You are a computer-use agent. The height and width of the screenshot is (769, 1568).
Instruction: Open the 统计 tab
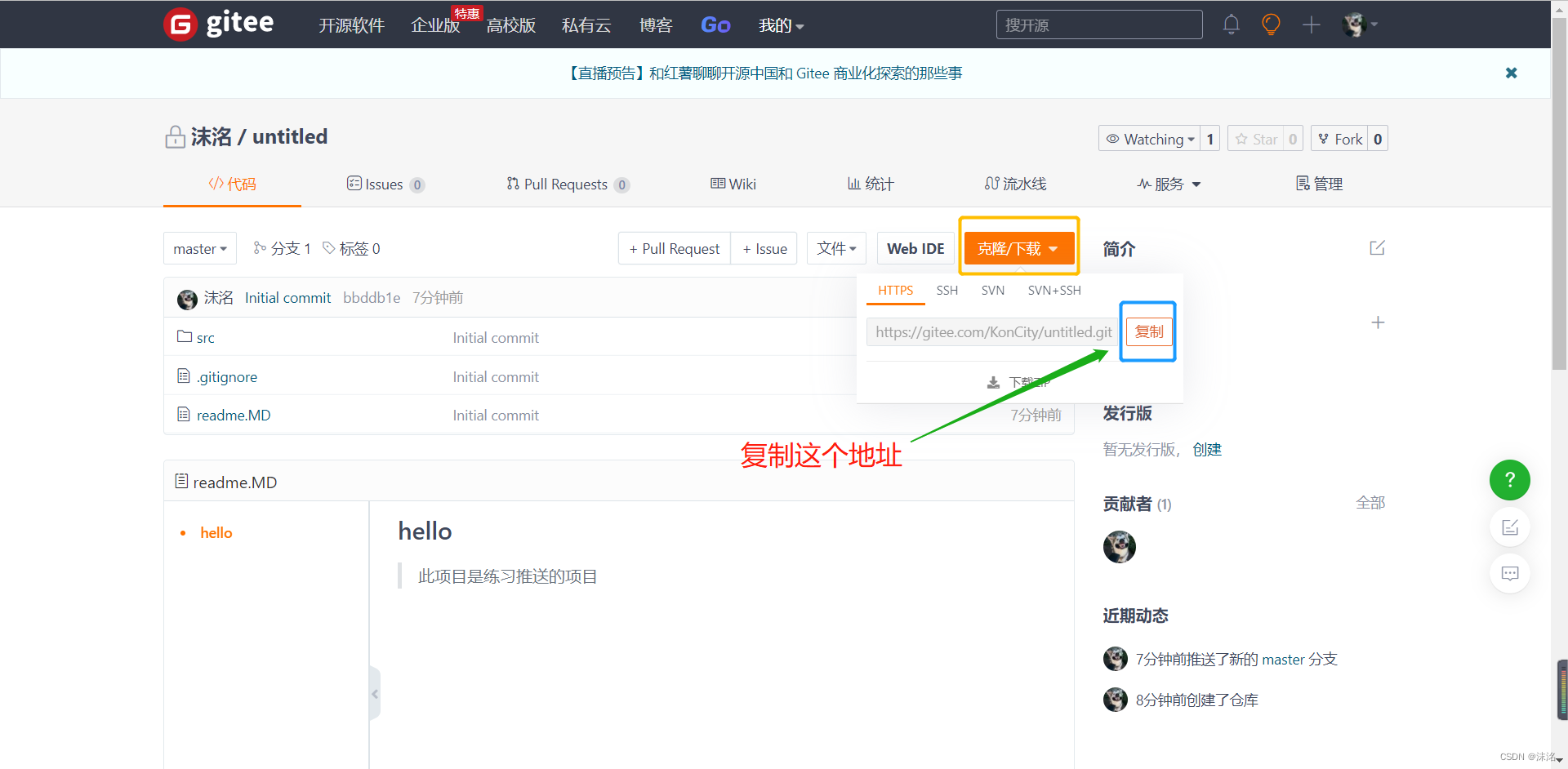pyautogui.click(x=871, y=184)
